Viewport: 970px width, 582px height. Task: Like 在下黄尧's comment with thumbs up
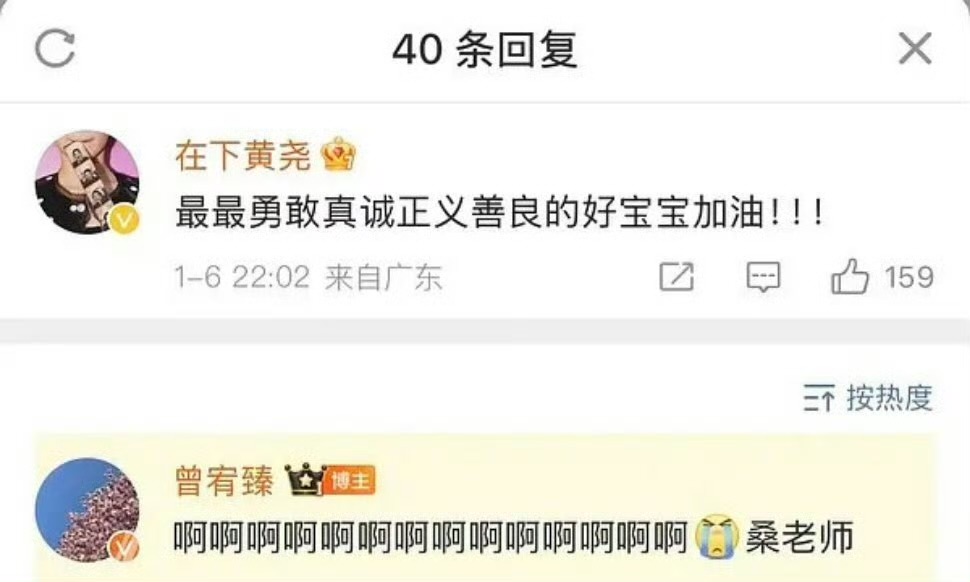[x=849, y=276]
